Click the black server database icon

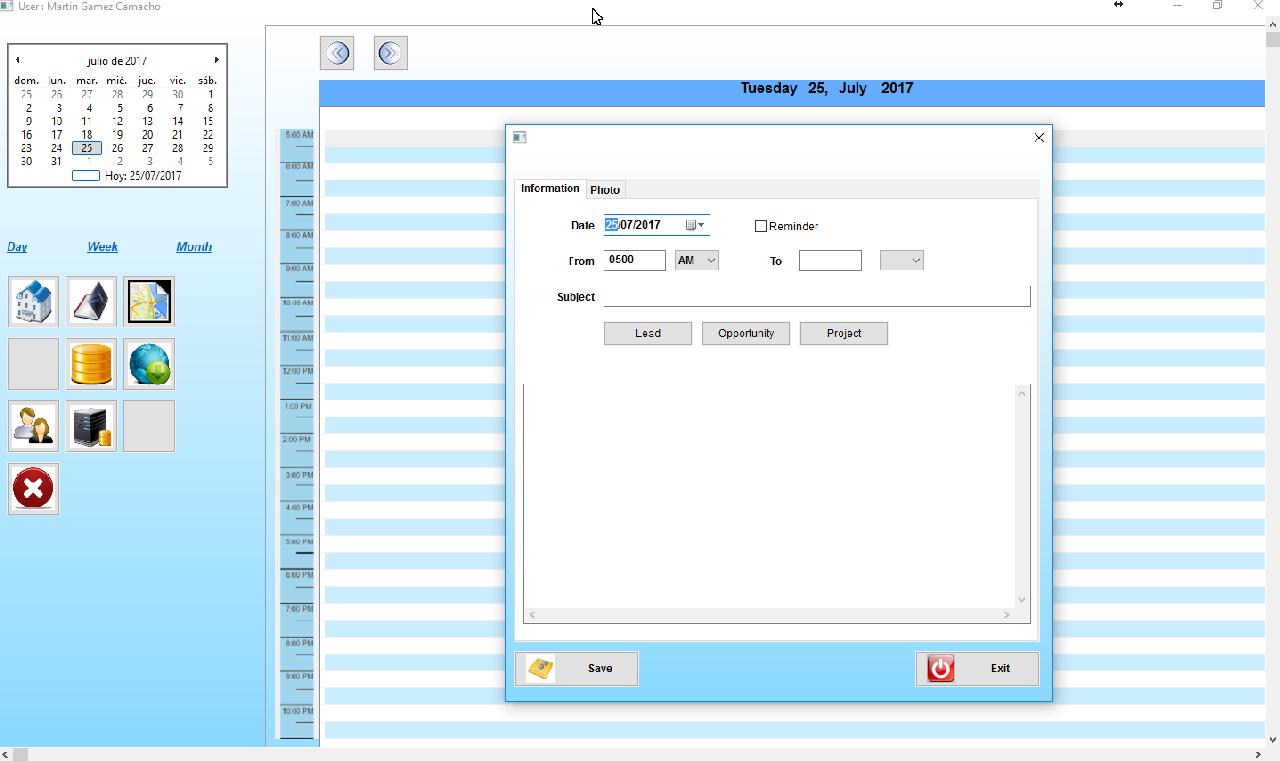(x=91, y=426)
